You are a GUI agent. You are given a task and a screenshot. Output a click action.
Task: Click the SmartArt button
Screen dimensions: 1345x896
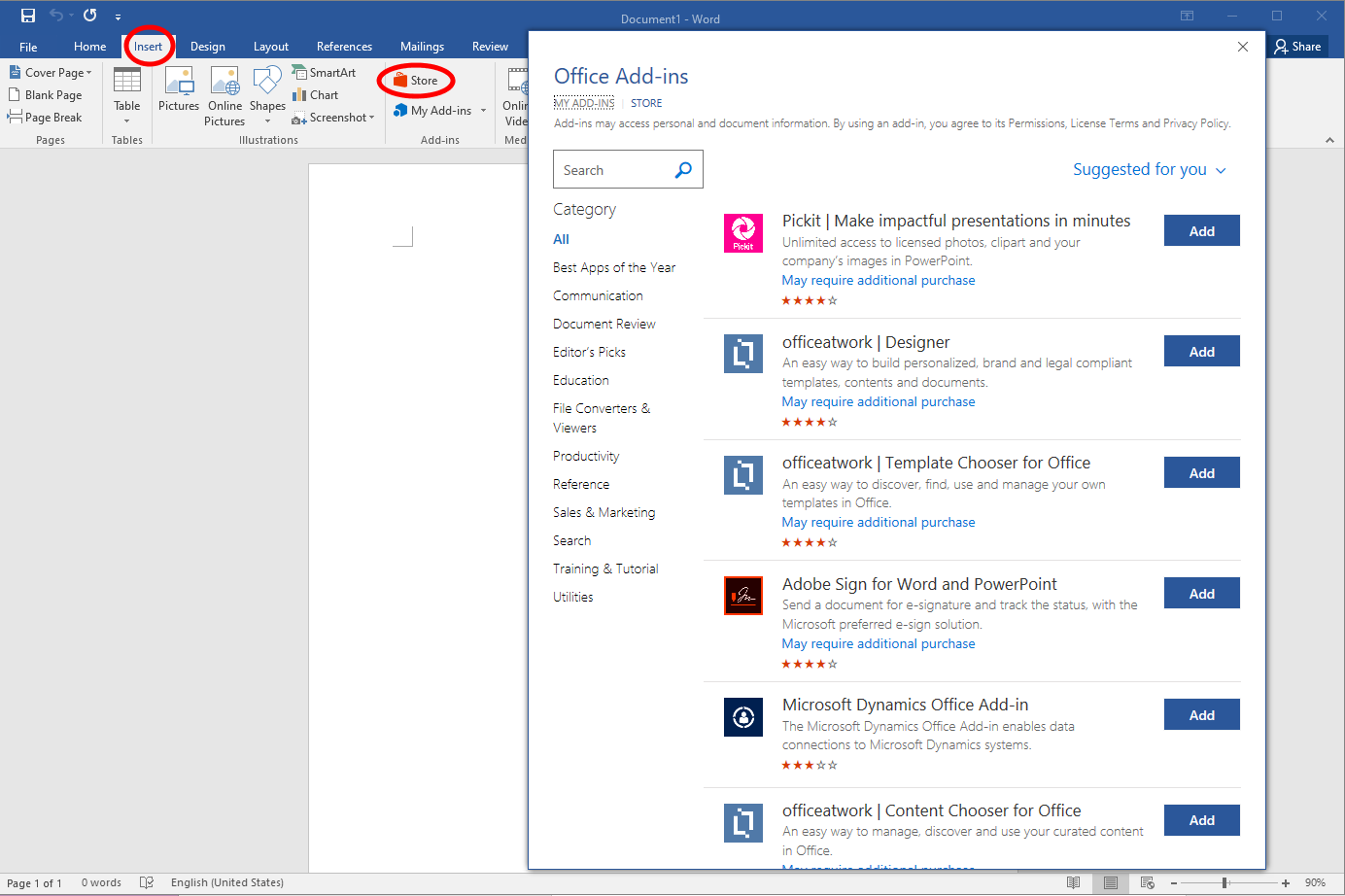(325, 73)
